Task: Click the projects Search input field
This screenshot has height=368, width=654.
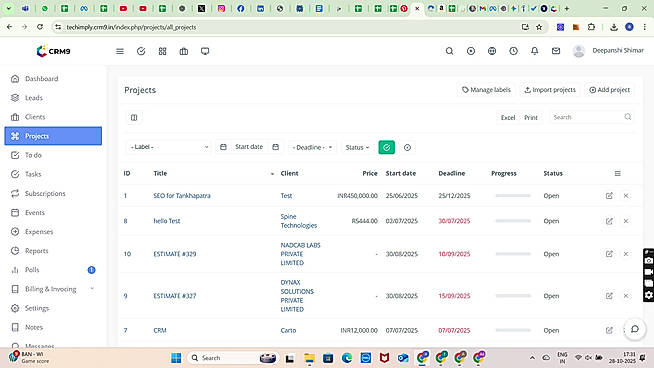Action: (591, 117)
